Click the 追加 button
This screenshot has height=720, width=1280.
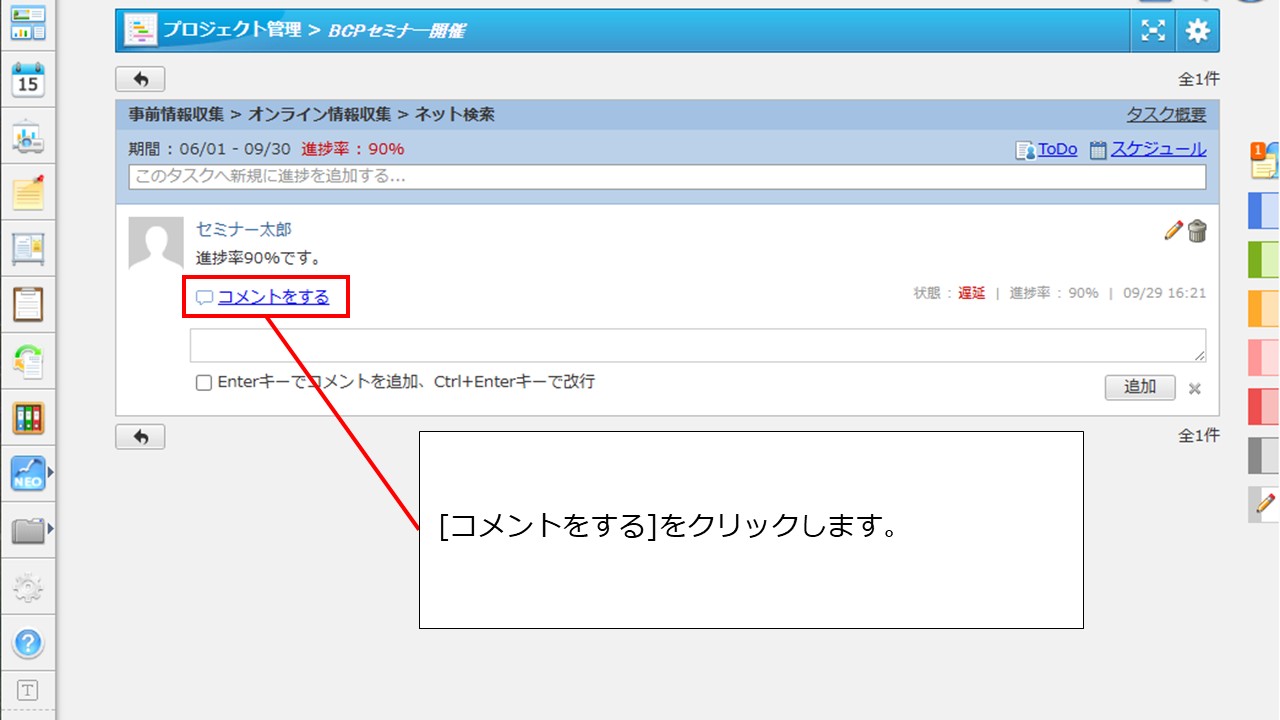pos(1140,387)
